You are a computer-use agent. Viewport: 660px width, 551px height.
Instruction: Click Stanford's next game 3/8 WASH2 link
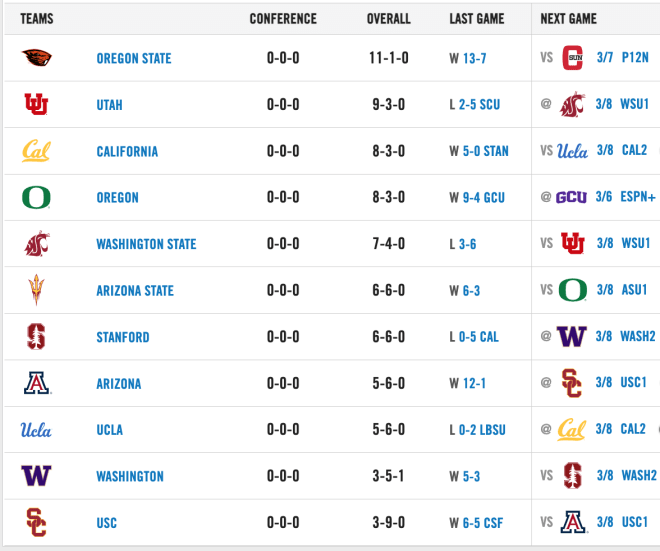tap(625, 336)
